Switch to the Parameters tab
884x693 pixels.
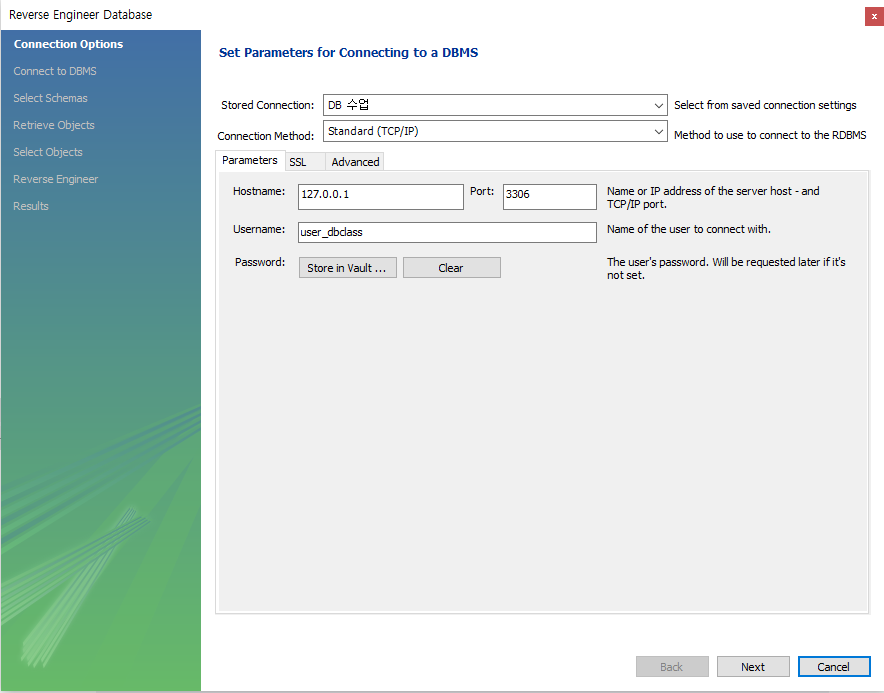[x=250, y=160]
